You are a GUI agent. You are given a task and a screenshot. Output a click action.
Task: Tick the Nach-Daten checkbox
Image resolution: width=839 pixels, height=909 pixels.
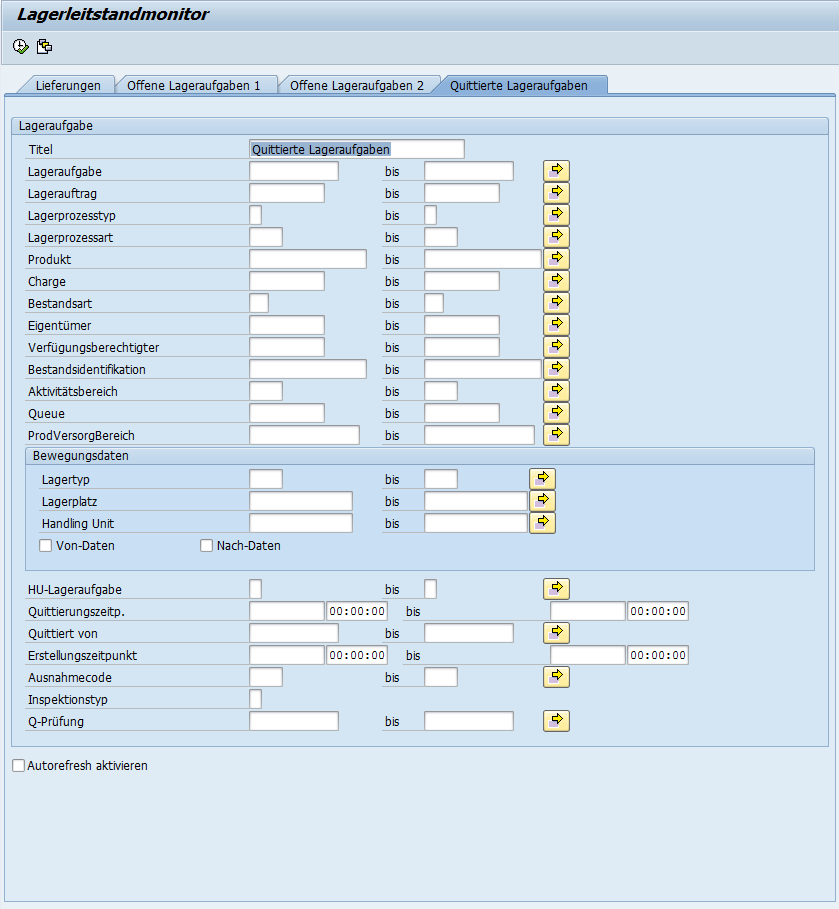point(207,546)
